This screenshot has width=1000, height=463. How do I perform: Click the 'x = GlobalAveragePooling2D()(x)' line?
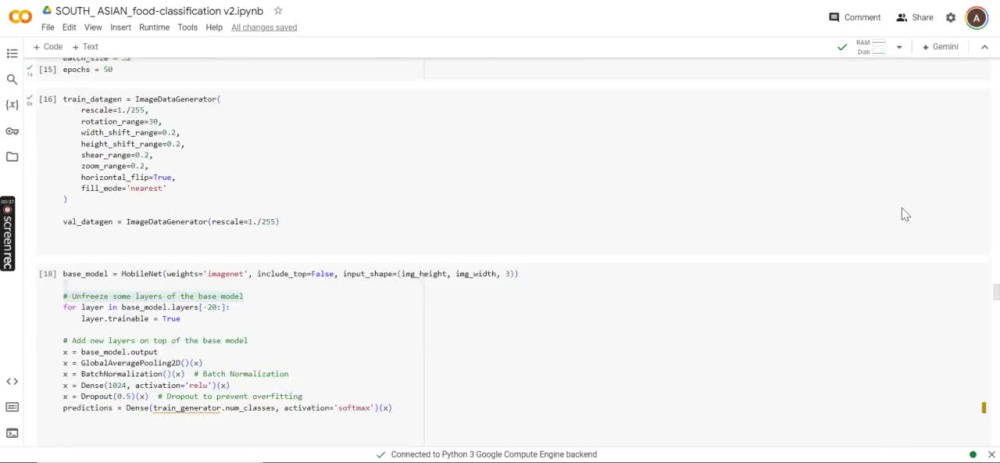click(133, 364)
